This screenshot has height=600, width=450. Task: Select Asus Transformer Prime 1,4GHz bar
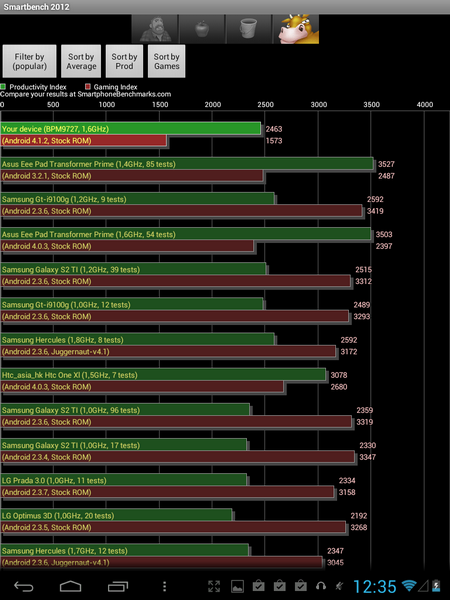click(187, 164)
